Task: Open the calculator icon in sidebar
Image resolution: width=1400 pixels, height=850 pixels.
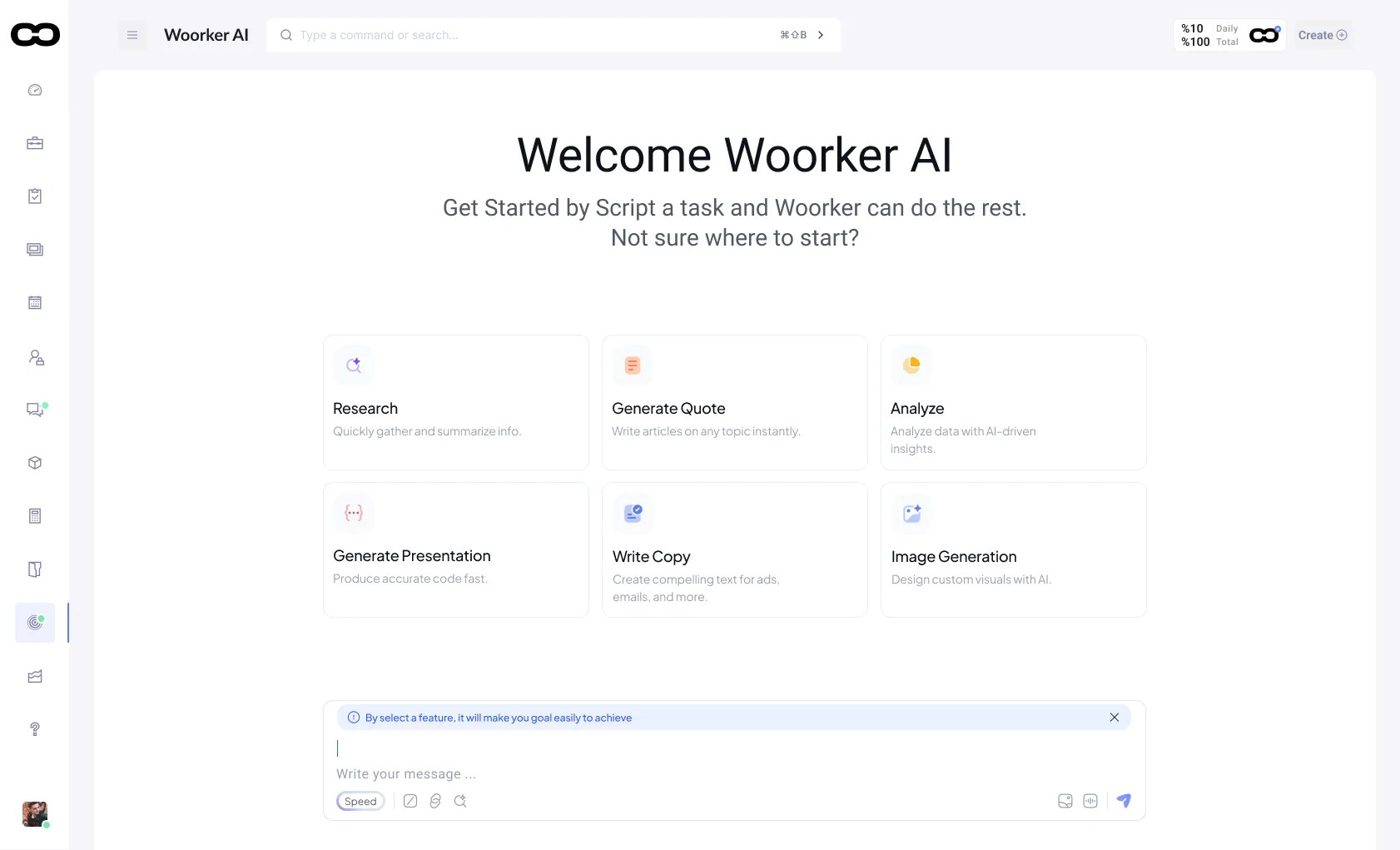Action: tap(35, 516)
